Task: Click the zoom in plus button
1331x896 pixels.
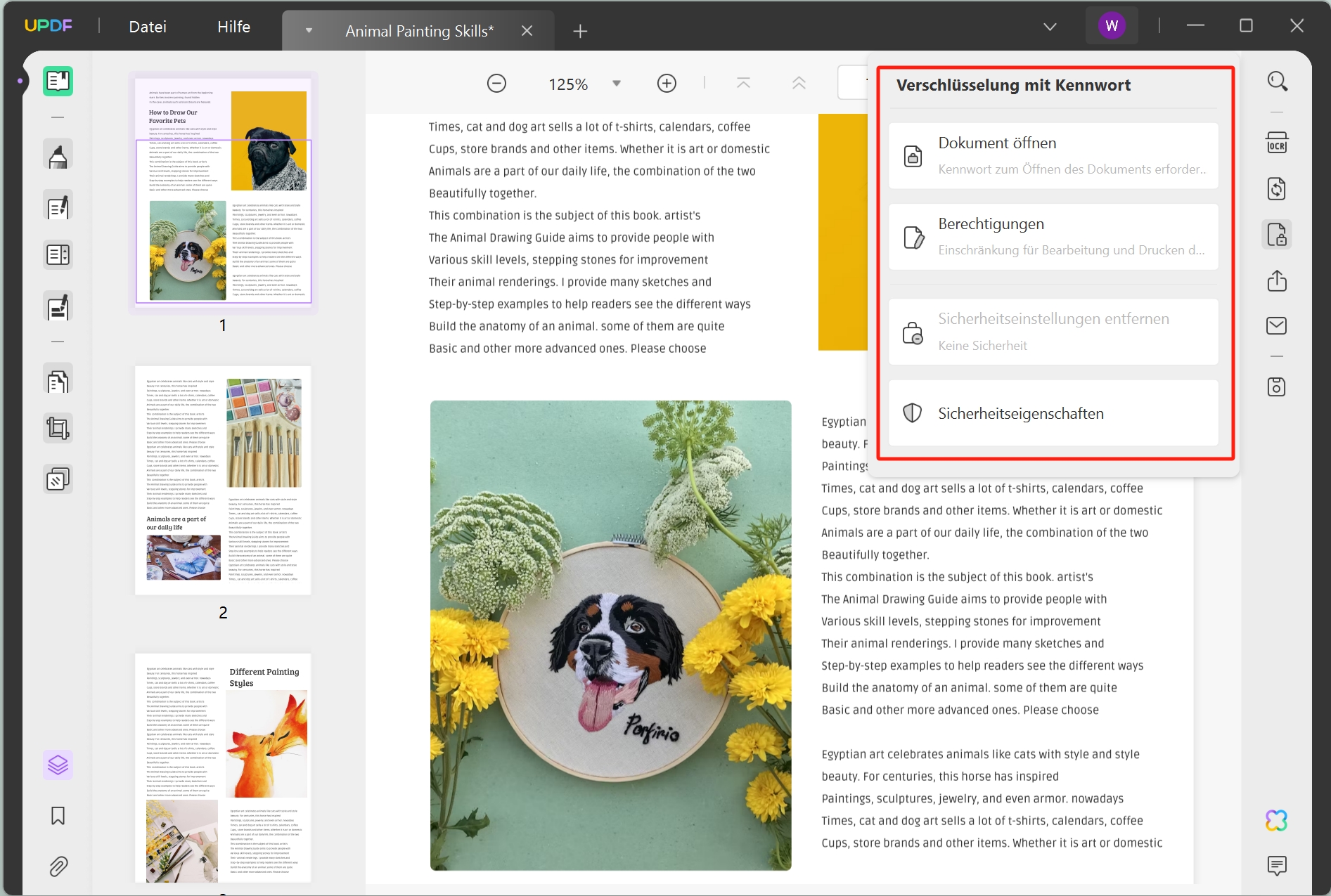Action: [667, 84]
